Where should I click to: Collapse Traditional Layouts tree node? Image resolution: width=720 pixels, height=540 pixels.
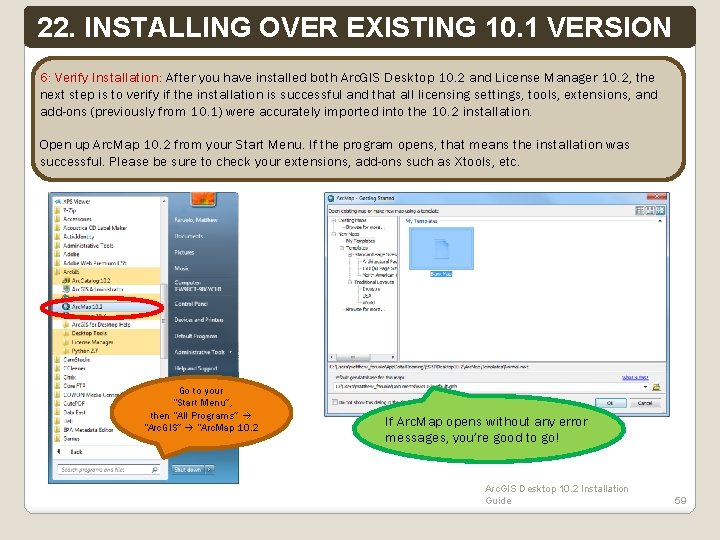pos(349,282)
